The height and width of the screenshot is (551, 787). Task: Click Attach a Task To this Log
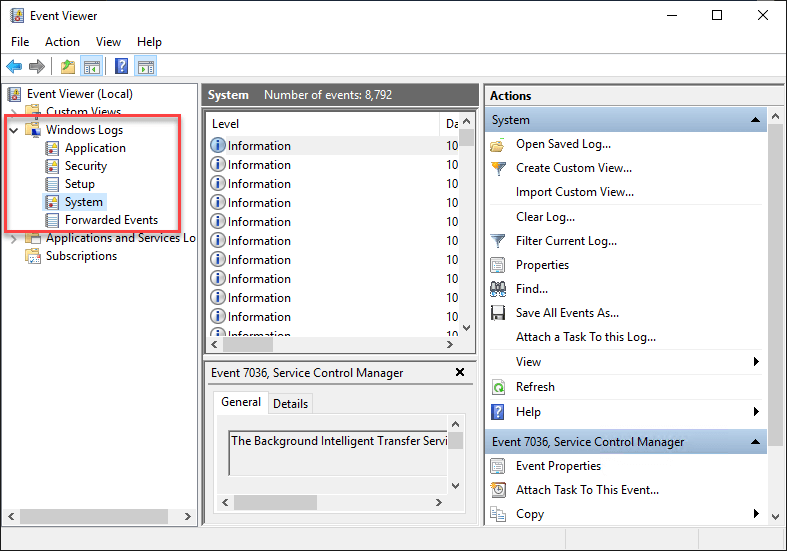586,337
